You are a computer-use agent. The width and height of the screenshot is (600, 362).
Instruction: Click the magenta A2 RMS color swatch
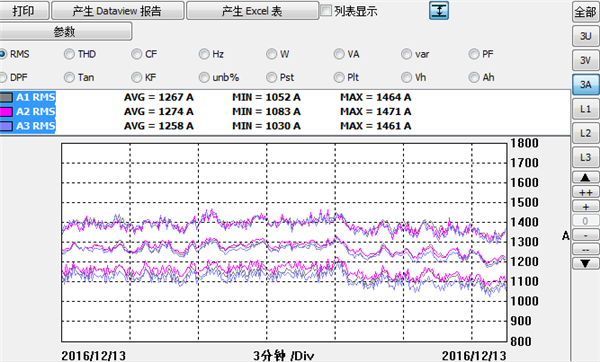(6, 112)
